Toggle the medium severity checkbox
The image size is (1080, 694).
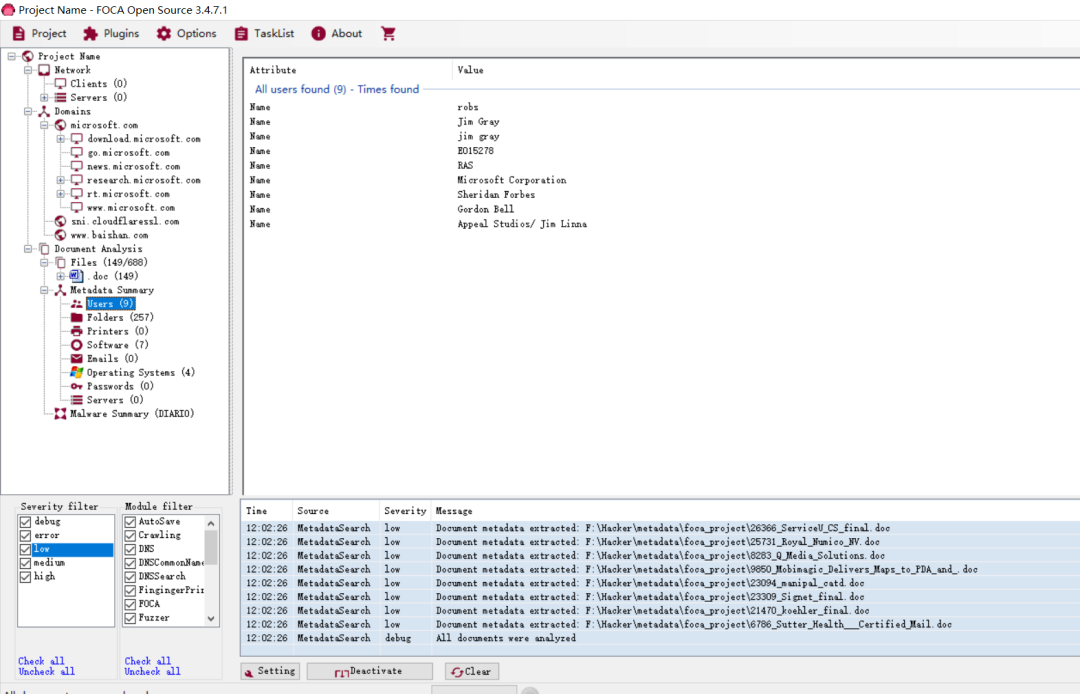(25, 563)
